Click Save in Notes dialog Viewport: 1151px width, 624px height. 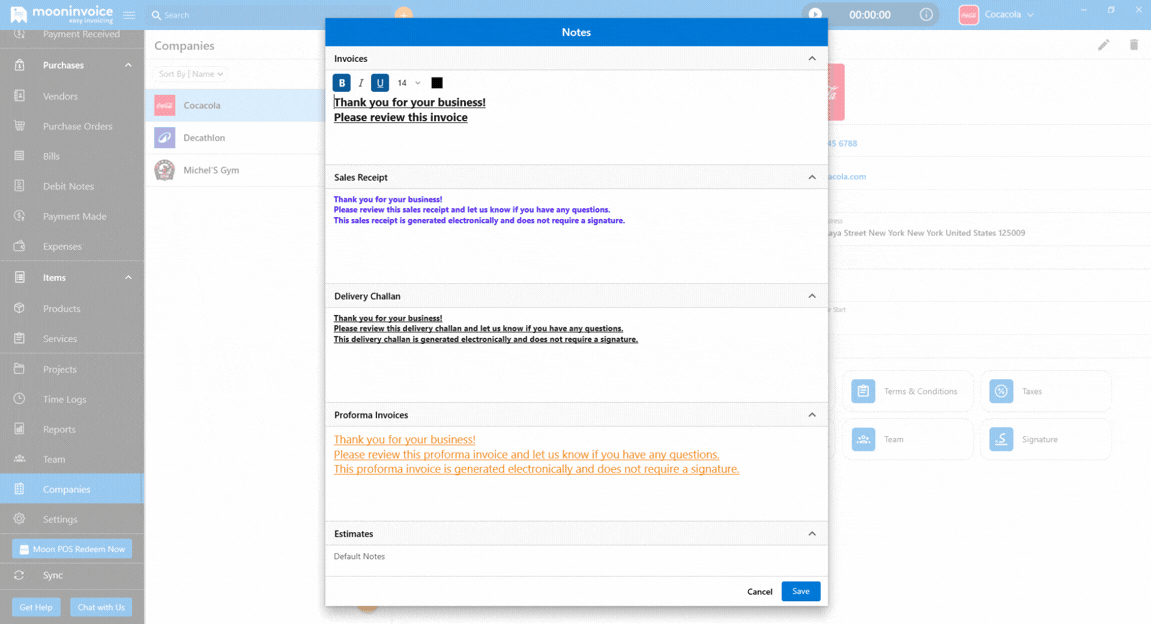click(x=800, y=591)
